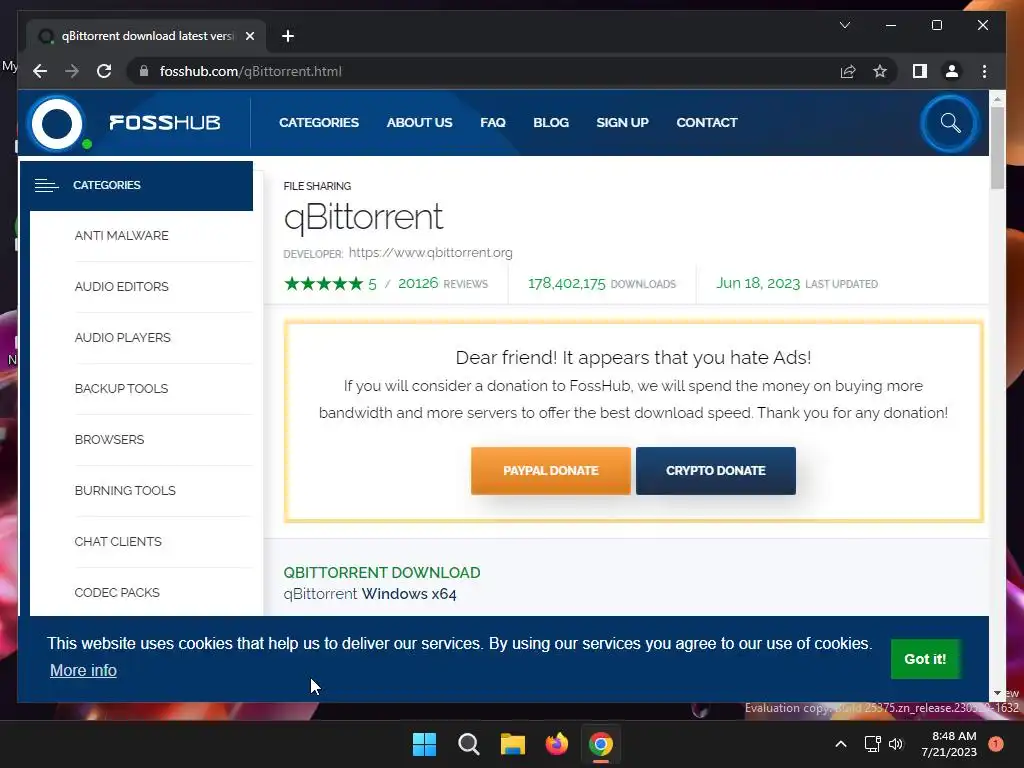The height and width of the screenshot is (768, 1024).
Task: Click the QBITTORRENT DOWNLOAD heading
Action: tap(382, 573)
